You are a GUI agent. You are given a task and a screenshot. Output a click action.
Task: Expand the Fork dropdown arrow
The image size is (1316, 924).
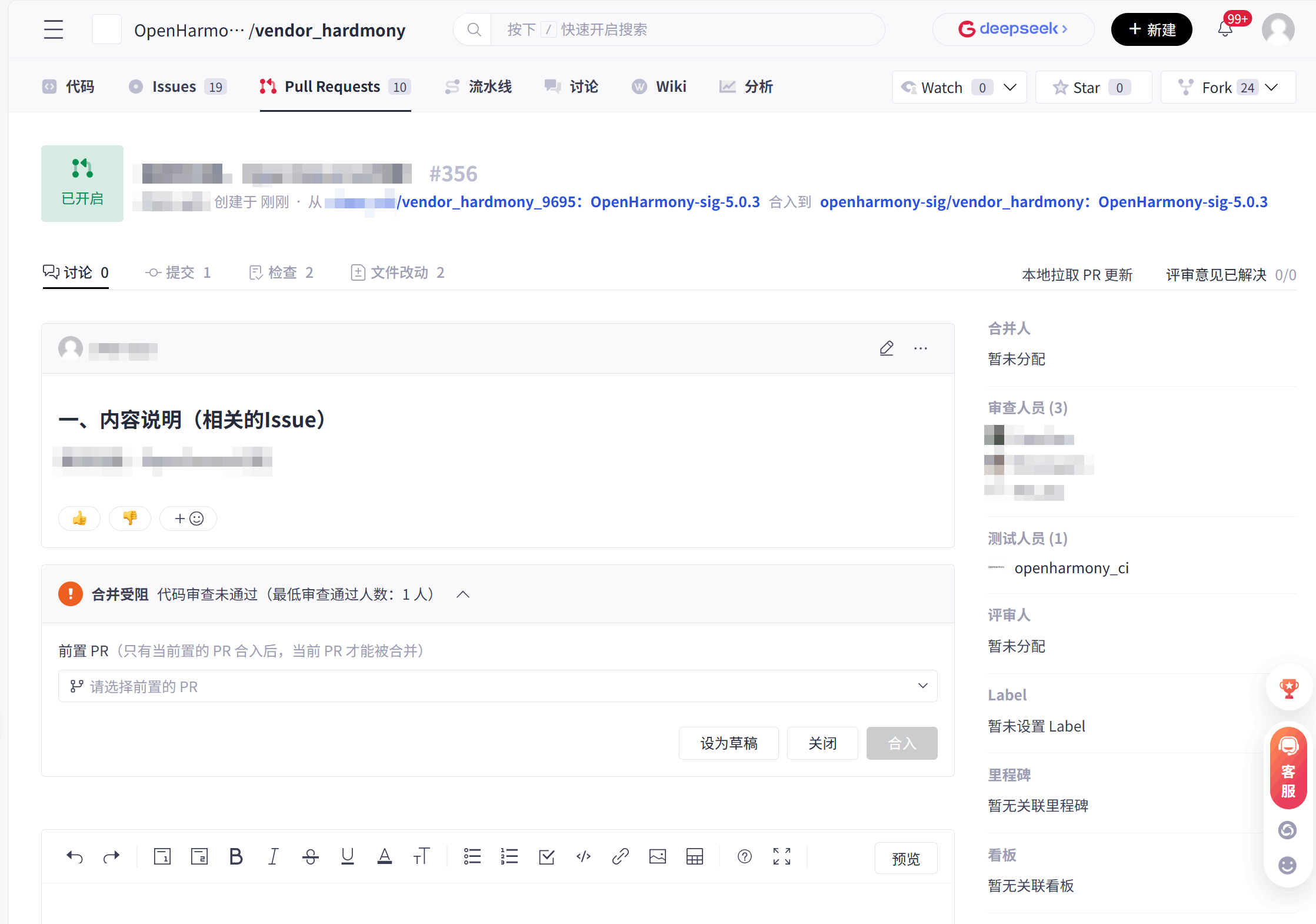(1271, 88)
